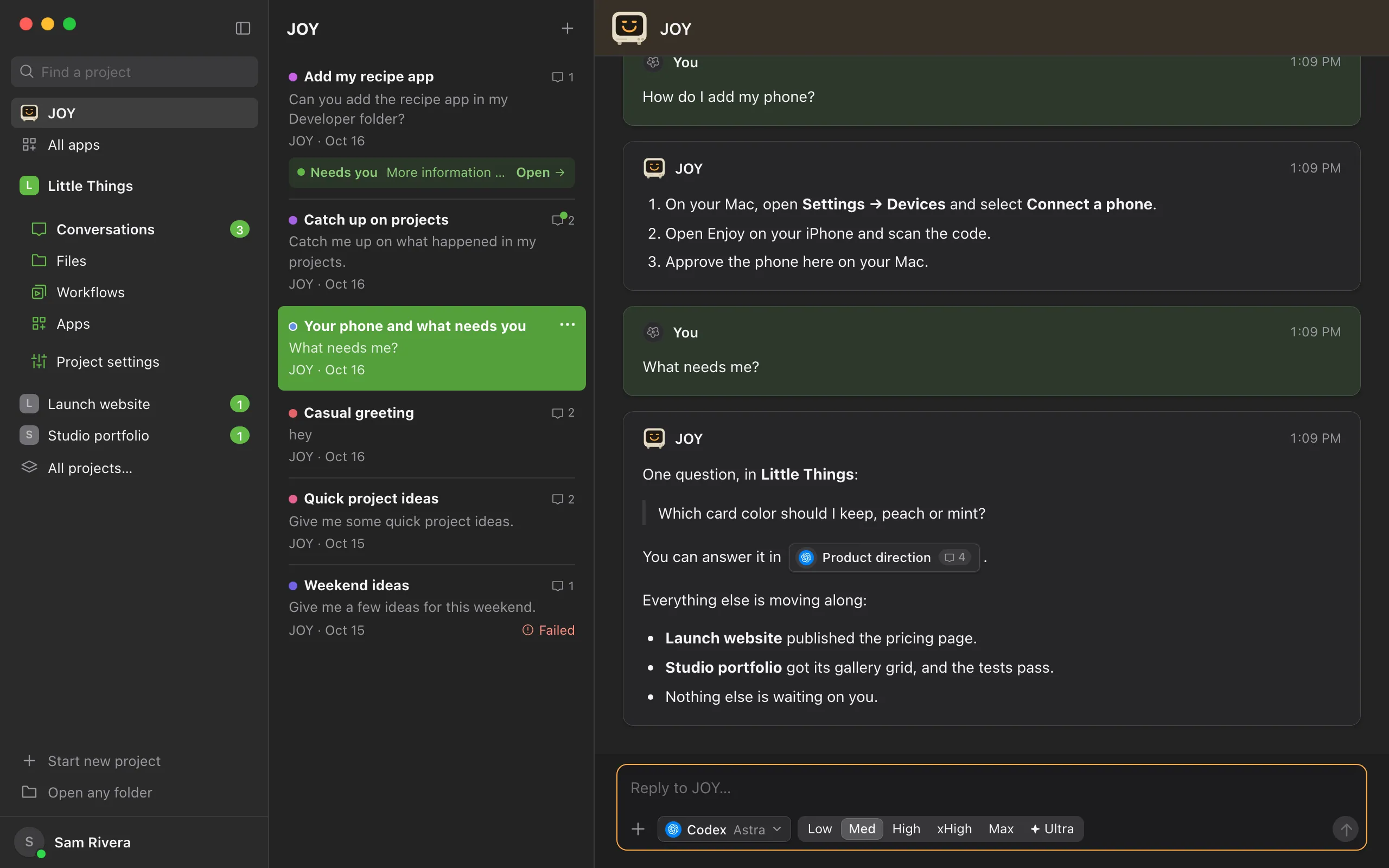Select JOY in the sidebar
The height and width of the screenshot is (868, 1389).
tap(135, 112)
